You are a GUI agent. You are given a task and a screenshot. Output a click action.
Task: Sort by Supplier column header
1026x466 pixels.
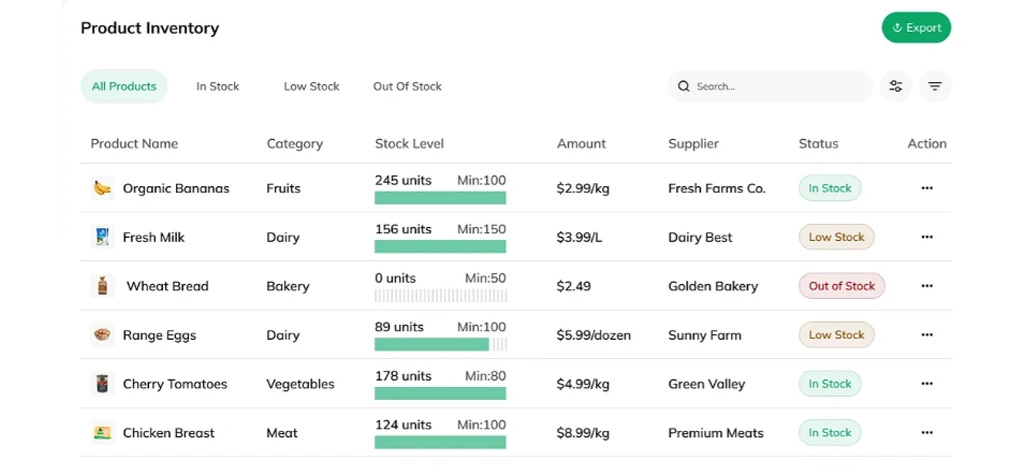tap(693, 143)
